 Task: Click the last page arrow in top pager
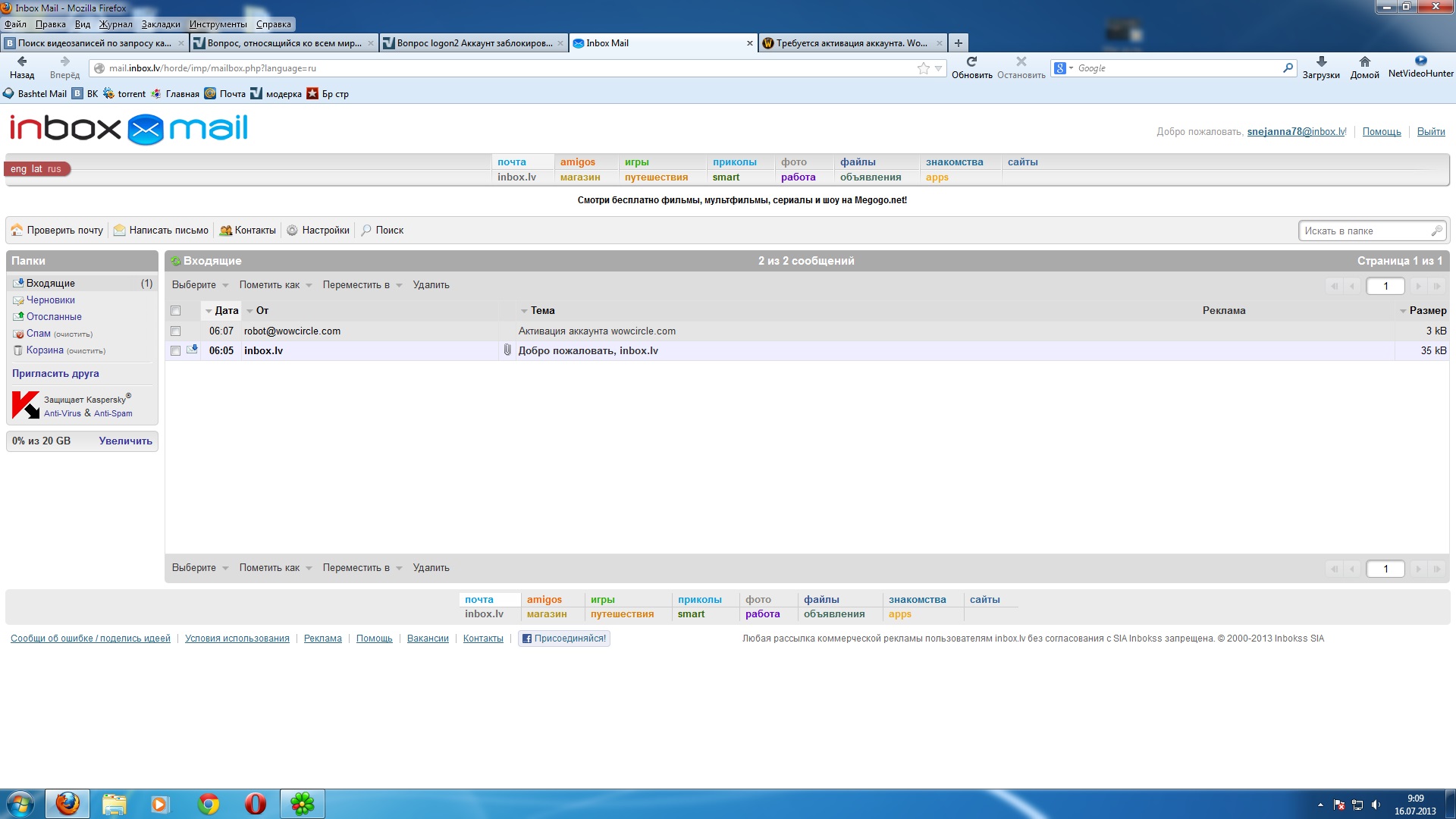point(1436,286)
